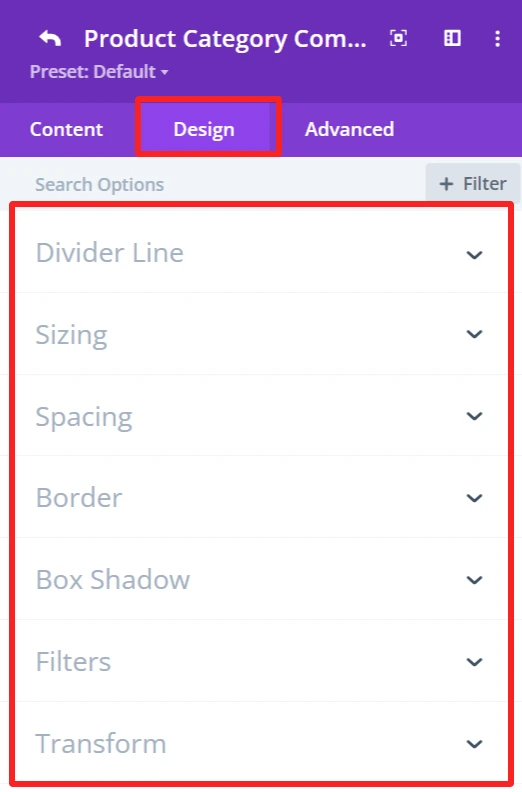Expand the Divider Line section chevron
The height and width of the screenshot is (792, 522).
(474, 255)
